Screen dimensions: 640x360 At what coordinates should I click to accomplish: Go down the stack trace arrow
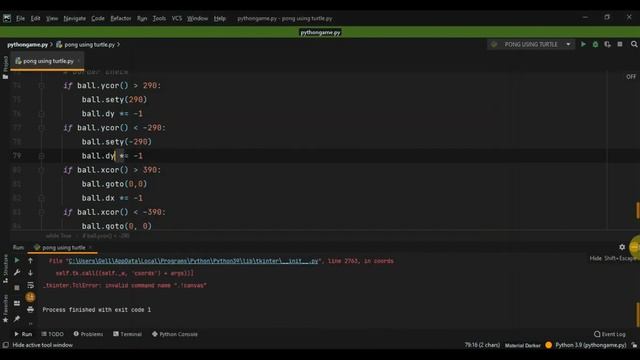(30, 272)
